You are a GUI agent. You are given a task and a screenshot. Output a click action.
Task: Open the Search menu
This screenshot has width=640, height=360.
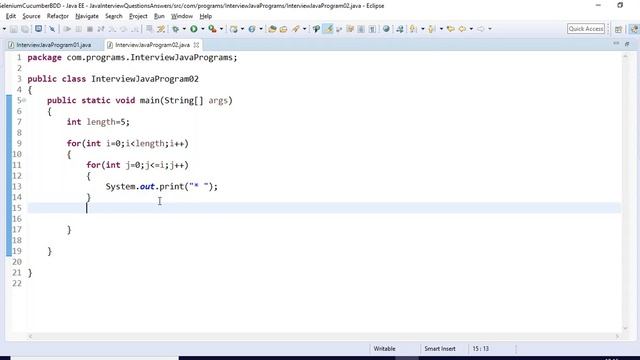point(113,16)
